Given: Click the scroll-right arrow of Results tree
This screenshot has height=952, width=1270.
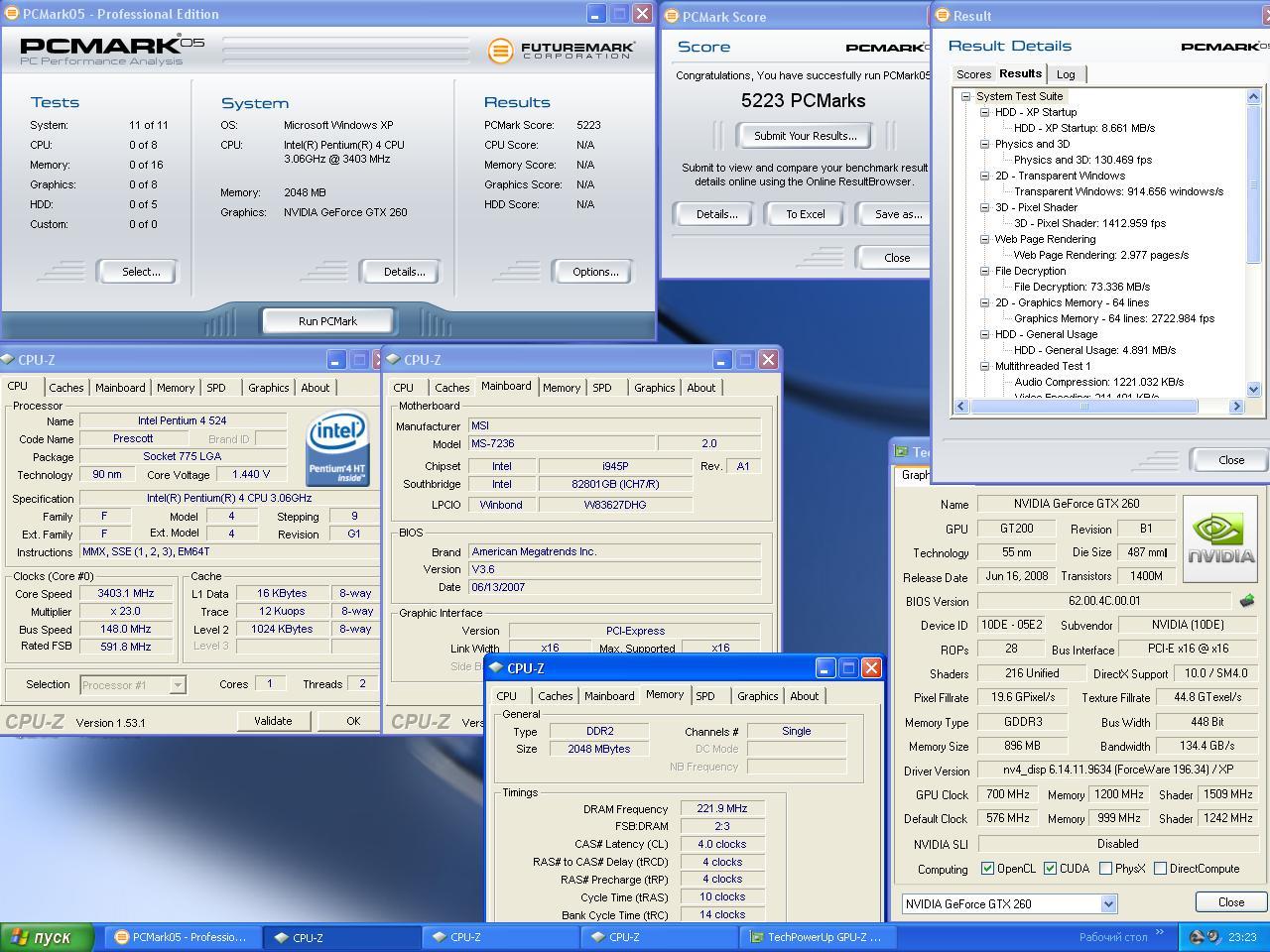Looking at the screenshot, I should (x=1236, y=406).
